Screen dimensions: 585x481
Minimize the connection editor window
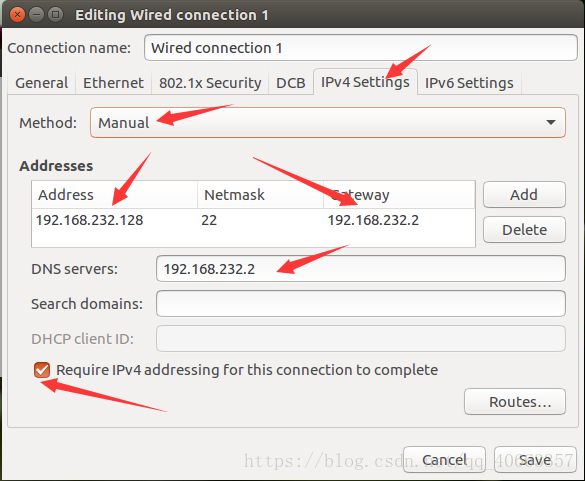(x=37, y=15)
